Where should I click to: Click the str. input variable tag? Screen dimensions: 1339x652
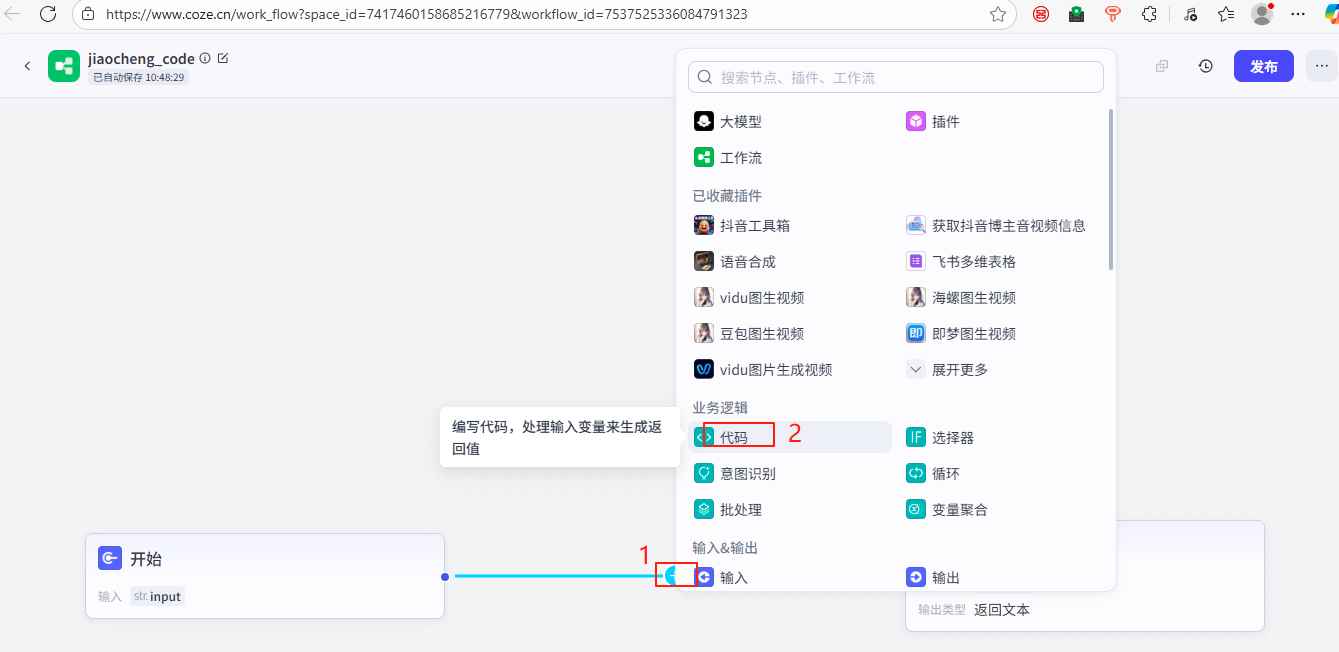(x=158, y=596)
